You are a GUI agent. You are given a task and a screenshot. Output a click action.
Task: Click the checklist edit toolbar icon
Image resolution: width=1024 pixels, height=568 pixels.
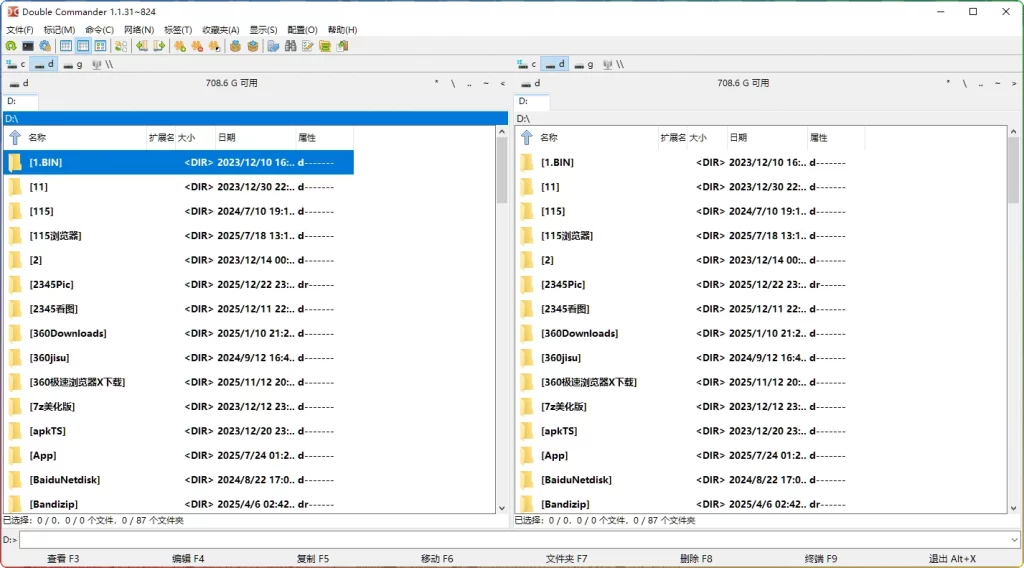tap(308, 46)
